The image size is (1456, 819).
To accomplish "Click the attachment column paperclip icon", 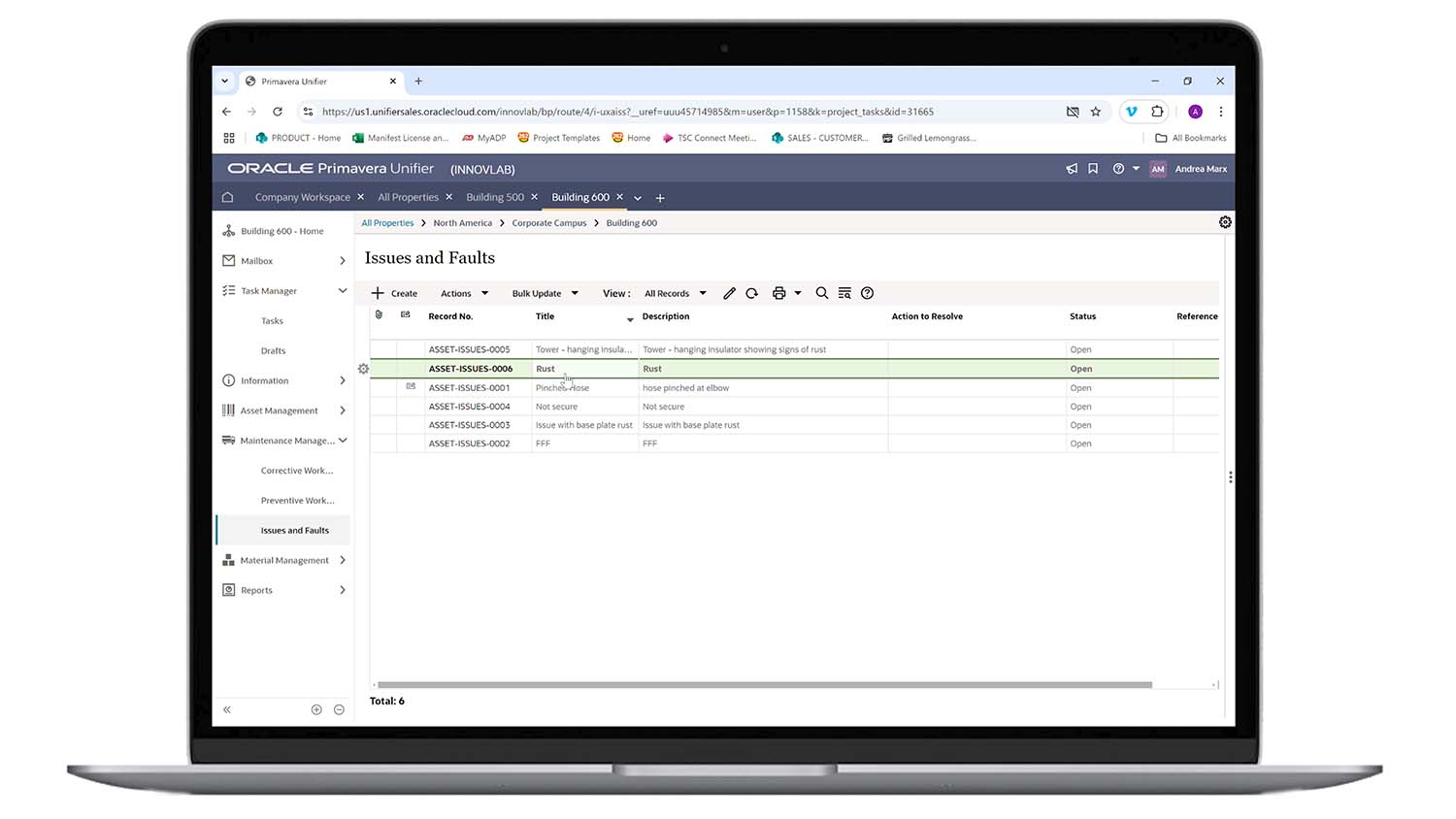I will [x=379, y=315].
